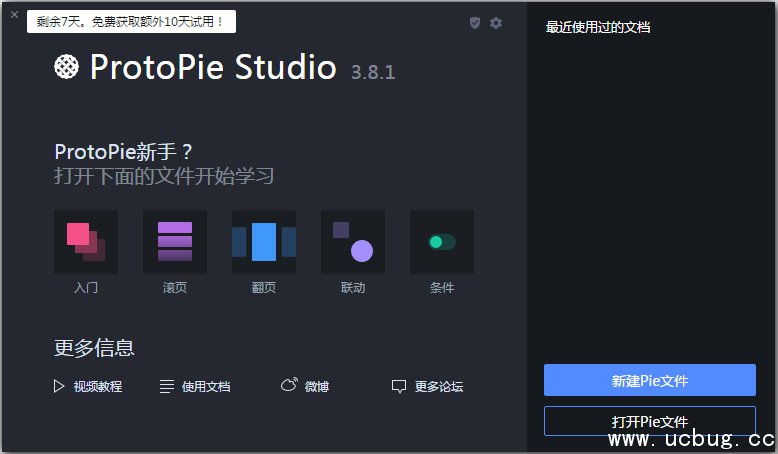Image resolution: width=778 pixels, height=454 pixels.
Task: Open the 联动 square-and-circle tutorial file
Action: point(353,242)
